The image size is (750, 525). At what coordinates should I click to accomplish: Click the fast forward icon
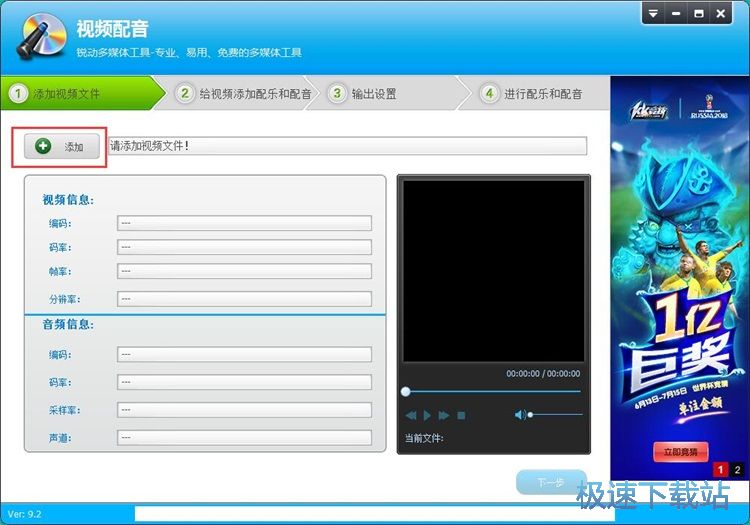pos(444,416)
